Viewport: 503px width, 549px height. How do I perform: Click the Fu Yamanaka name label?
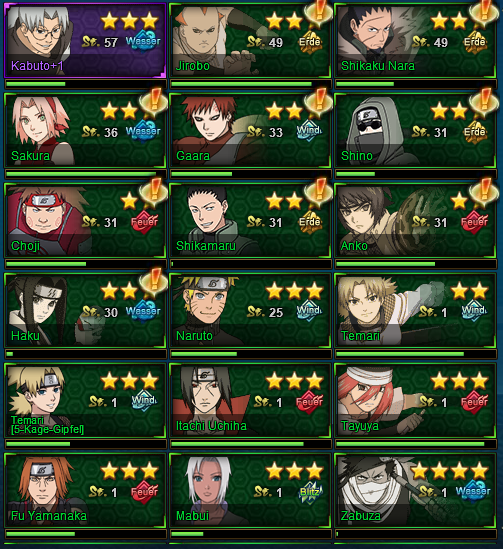(x=49, y=516)
